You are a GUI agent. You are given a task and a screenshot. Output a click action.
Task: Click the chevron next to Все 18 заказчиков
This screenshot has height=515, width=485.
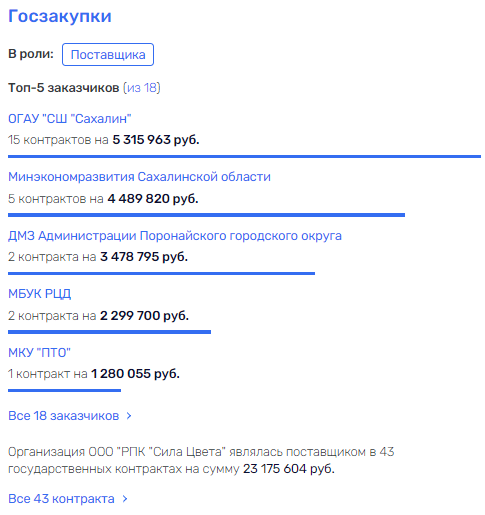click(129, 416)
